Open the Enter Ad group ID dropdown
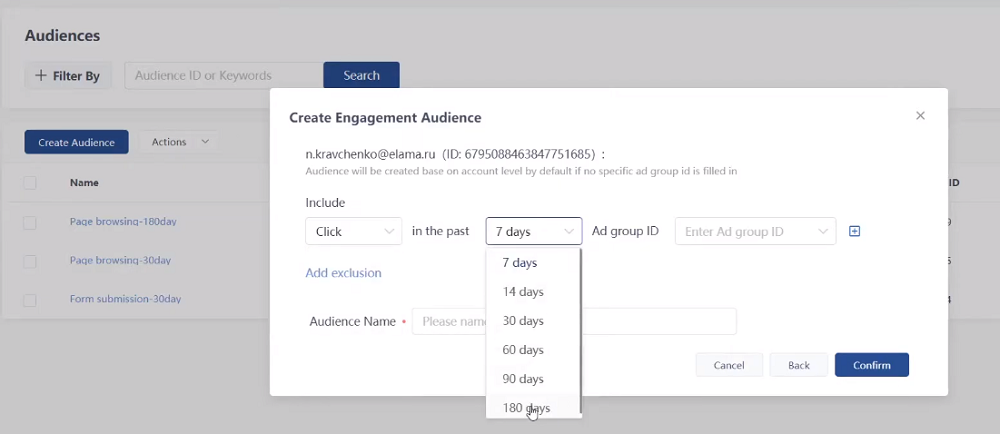 click(755, 231)
